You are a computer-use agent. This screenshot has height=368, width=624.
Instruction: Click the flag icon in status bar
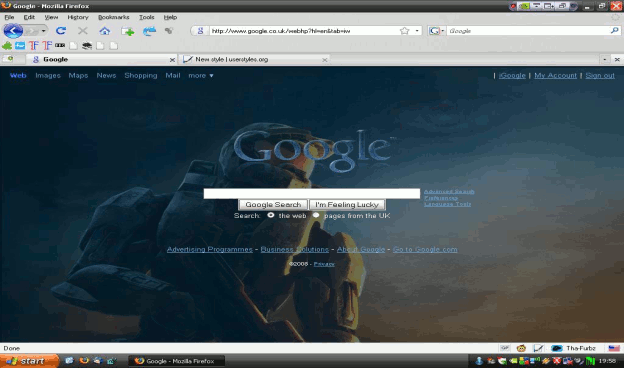pos(614,348)
